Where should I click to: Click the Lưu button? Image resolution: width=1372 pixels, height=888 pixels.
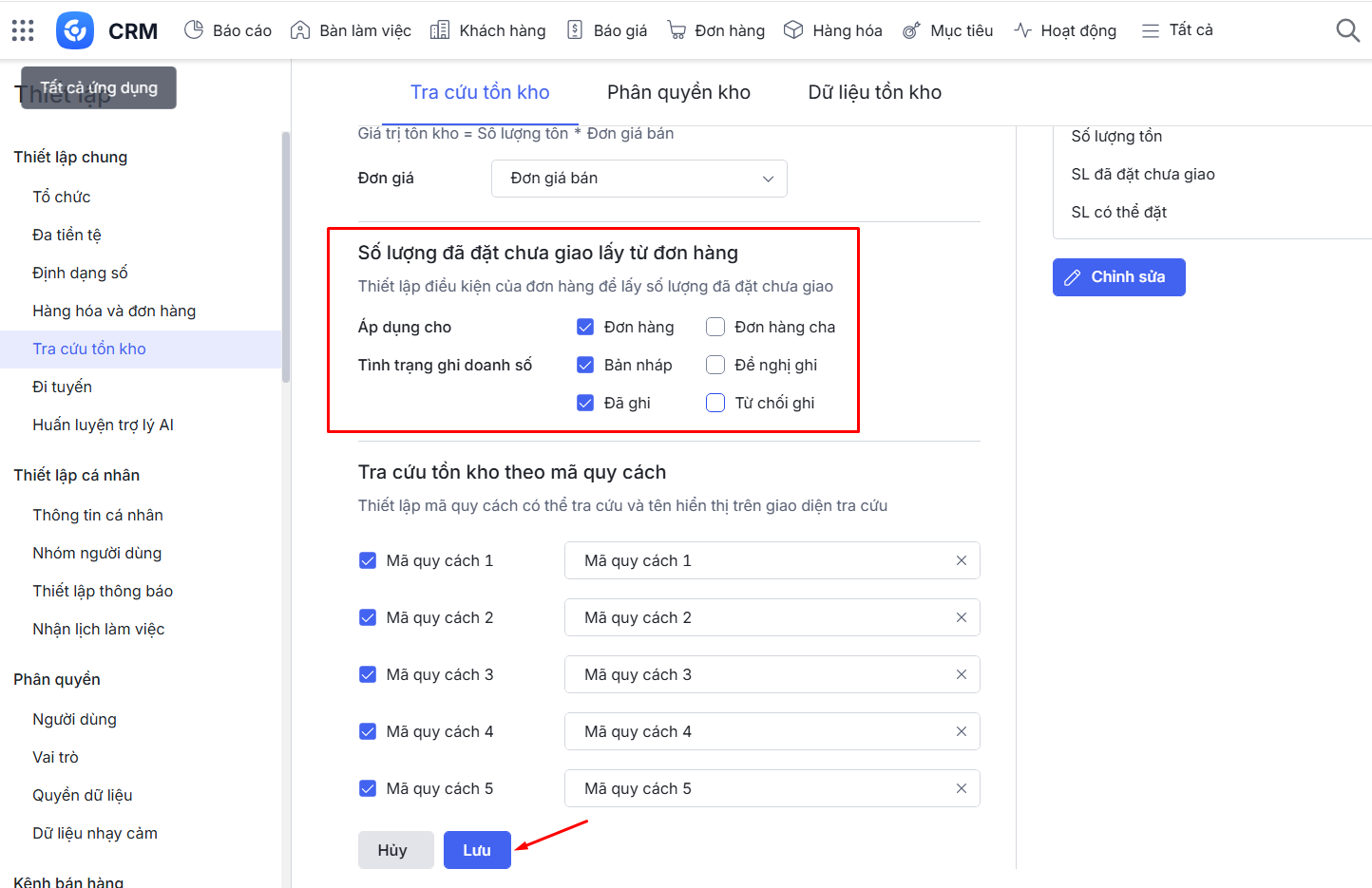477,850
